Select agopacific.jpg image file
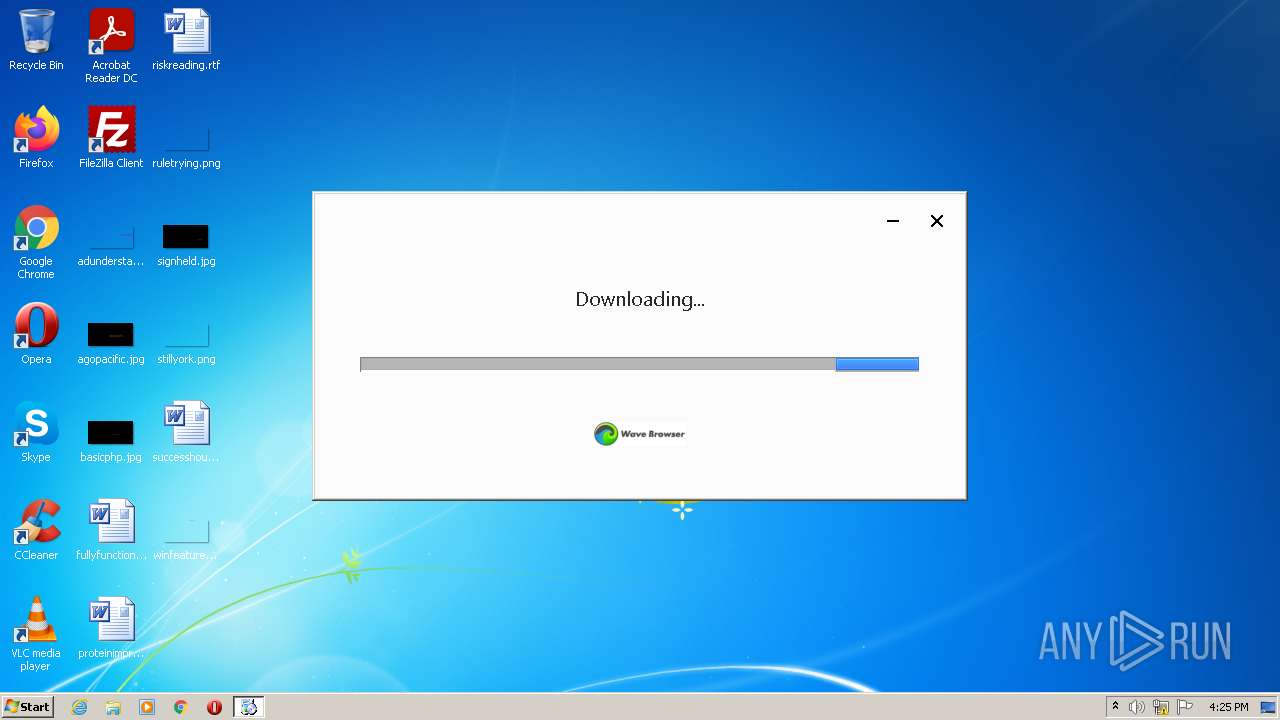The height and width of the screenshot is (720, 1280). [x=111, y=342]
